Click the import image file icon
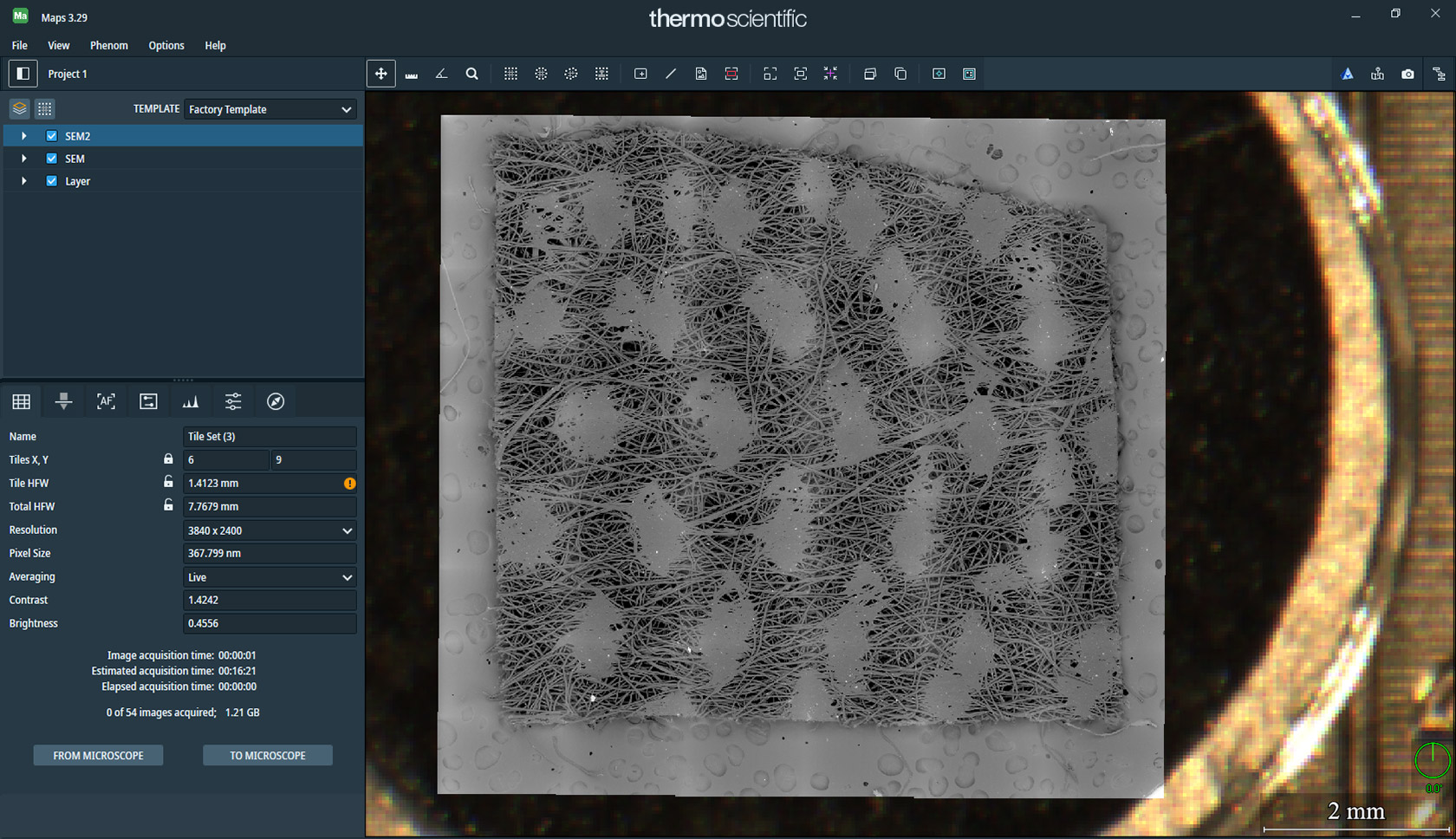 point(701,74)
